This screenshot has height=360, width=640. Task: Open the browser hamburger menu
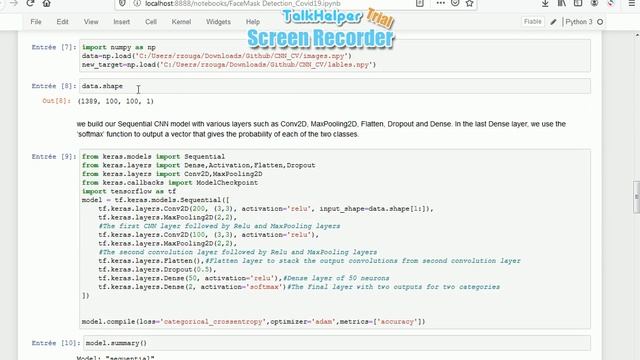tap(631, 3)
